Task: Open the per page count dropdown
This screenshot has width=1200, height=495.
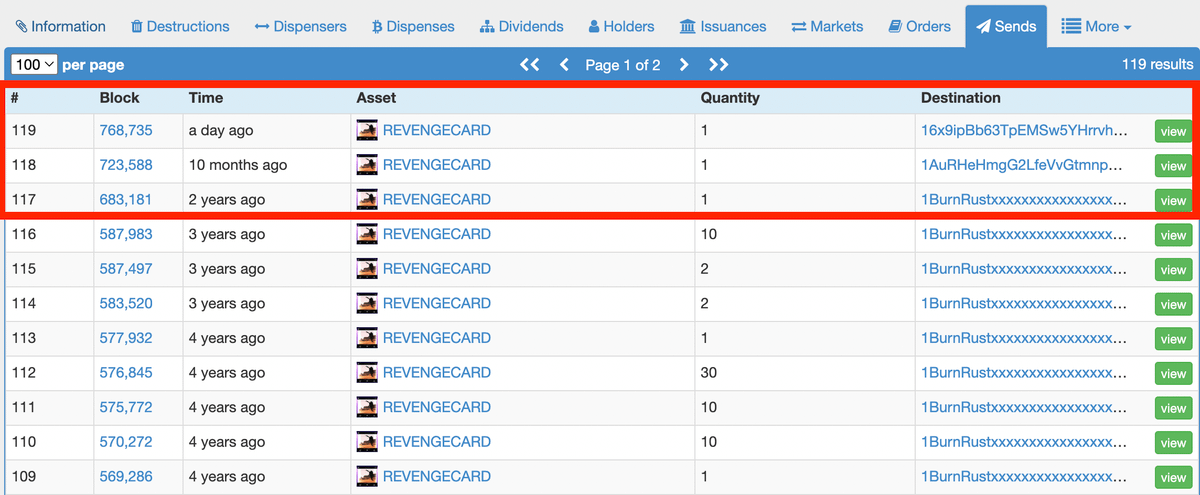Action: tap(34, 65)
